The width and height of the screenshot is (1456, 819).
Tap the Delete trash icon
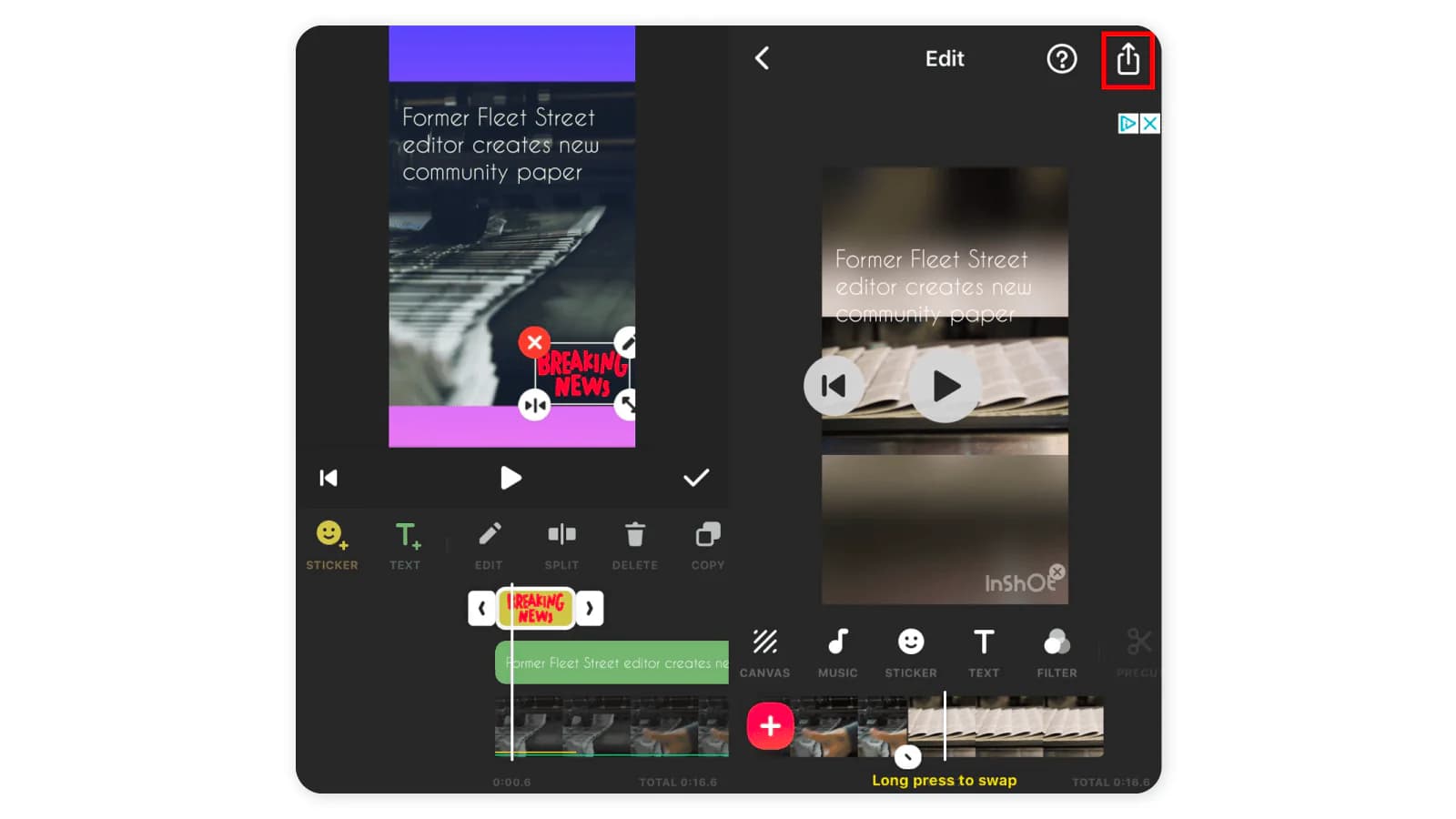tap(634, 545)
